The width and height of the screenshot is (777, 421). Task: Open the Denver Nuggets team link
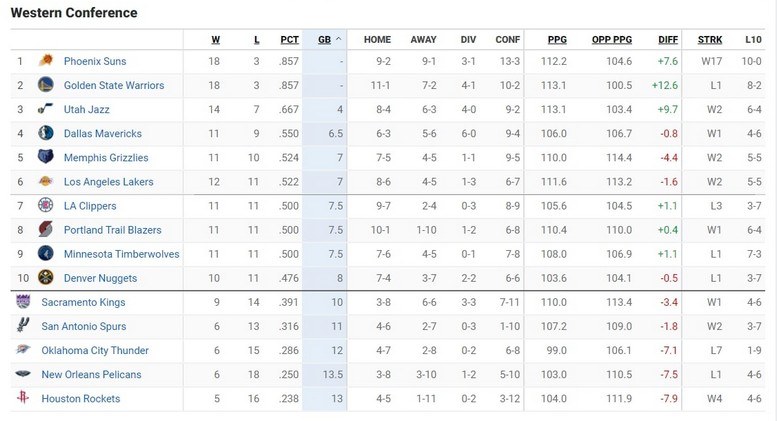click(100, 278)
